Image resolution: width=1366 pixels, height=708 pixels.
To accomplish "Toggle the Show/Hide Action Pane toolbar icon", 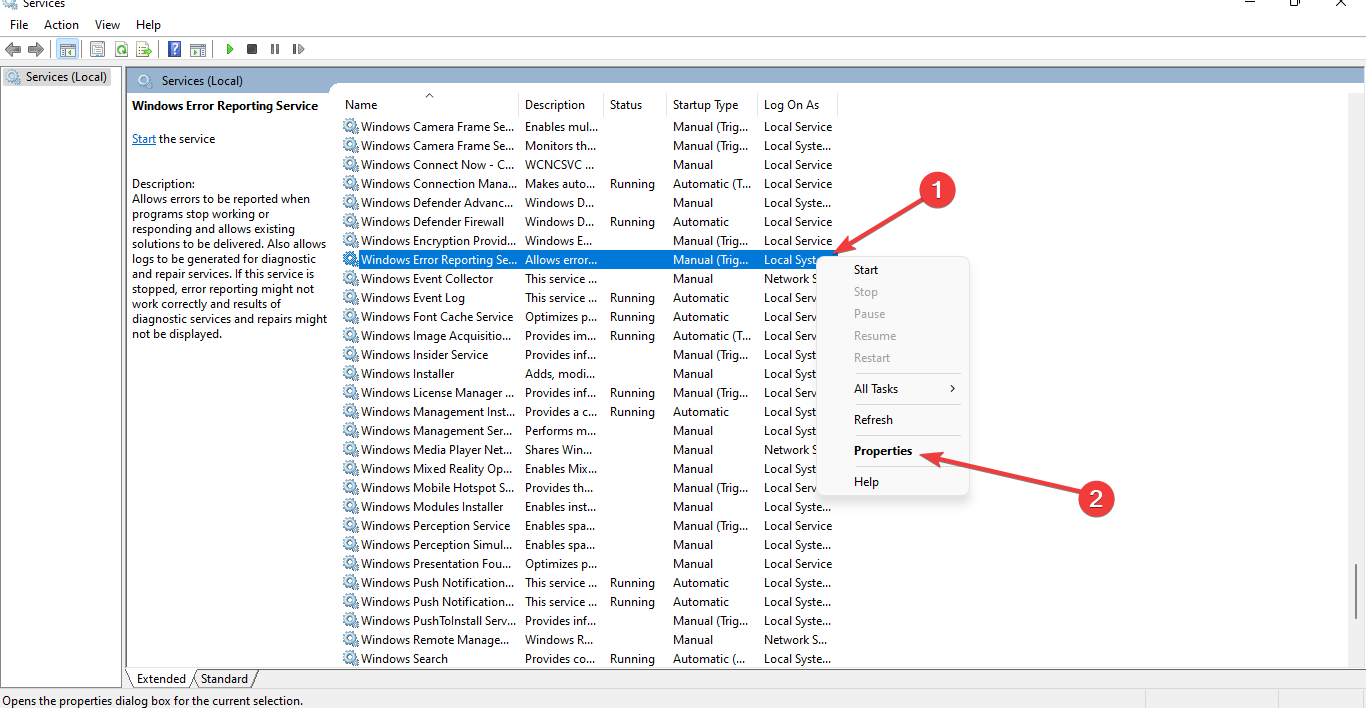I will (198, 49).
